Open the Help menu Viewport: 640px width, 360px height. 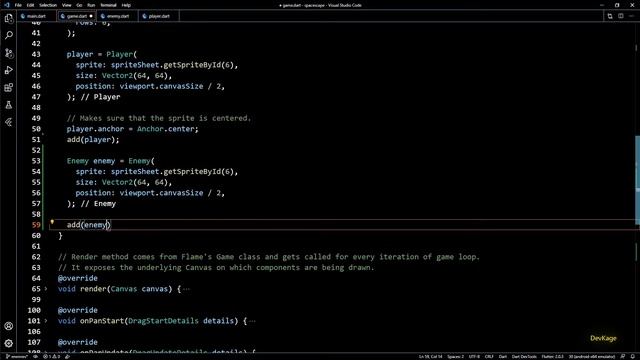[x=126, y=5]
